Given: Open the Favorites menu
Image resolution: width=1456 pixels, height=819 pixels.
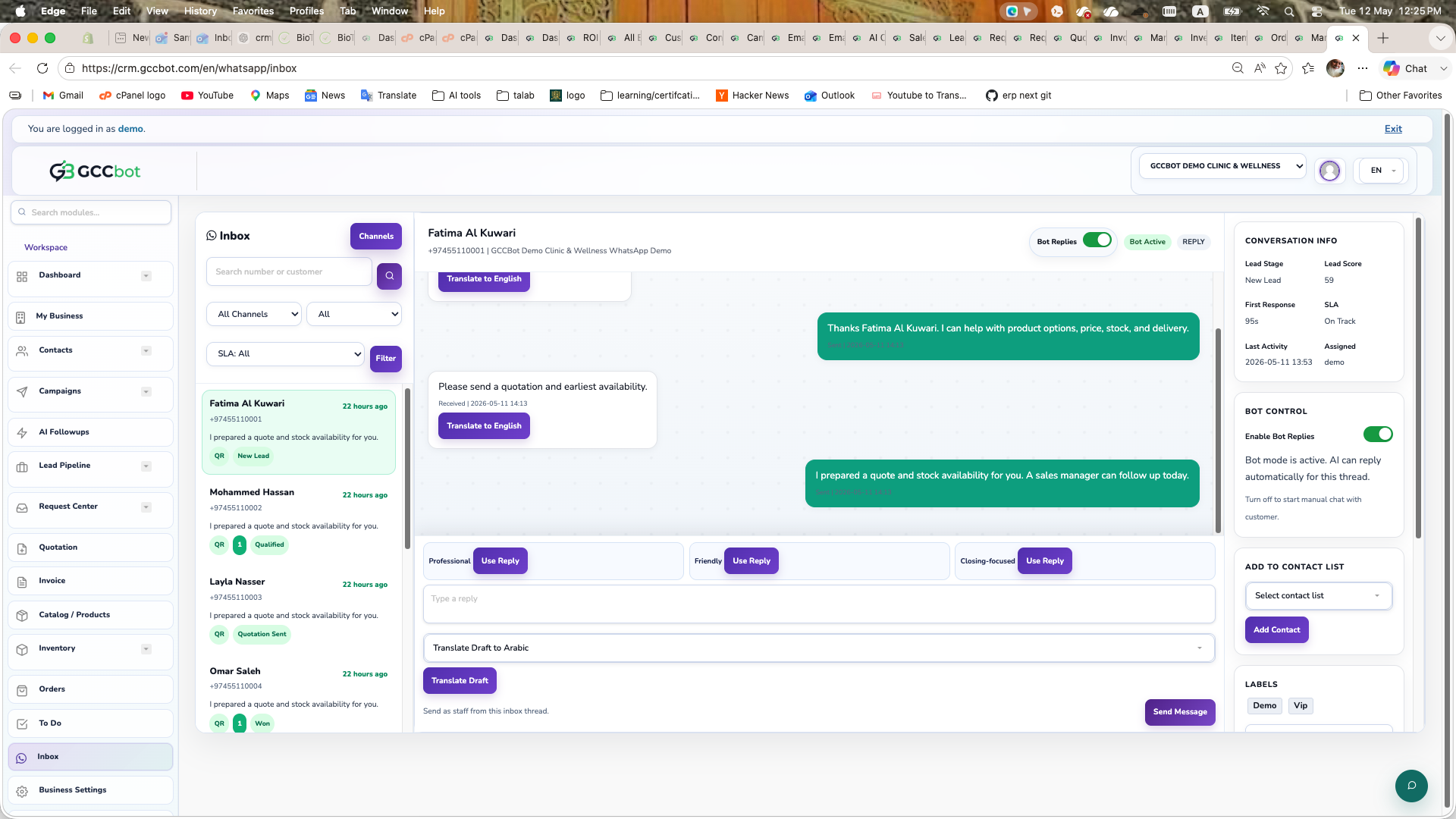Looking at the screenshot, I should 253,11.
